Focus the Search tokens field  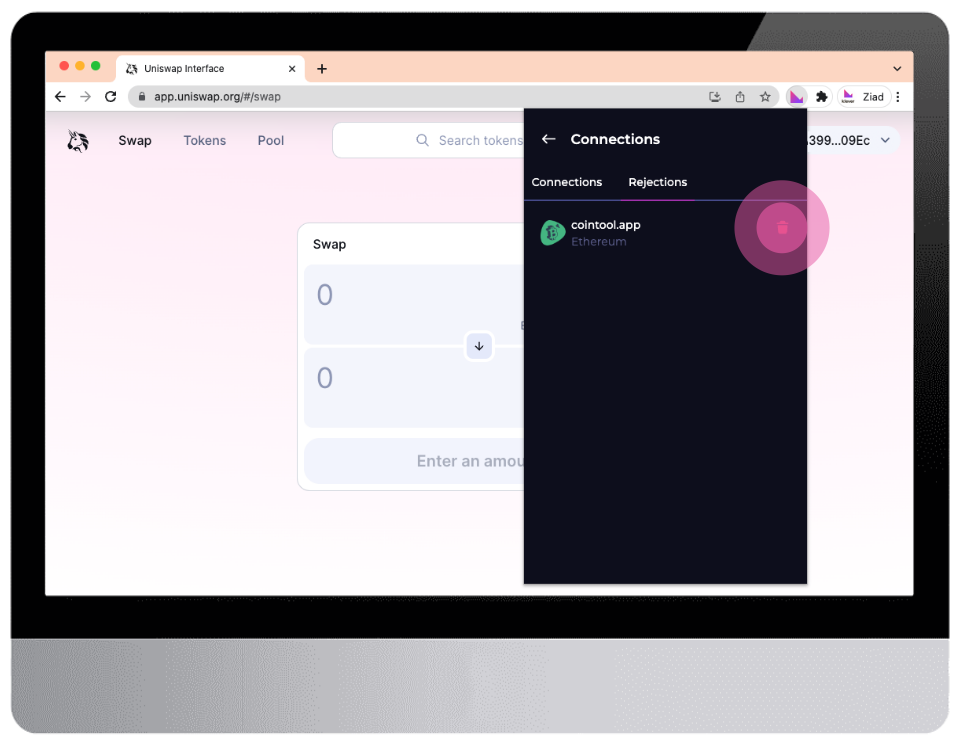(429, 140)
